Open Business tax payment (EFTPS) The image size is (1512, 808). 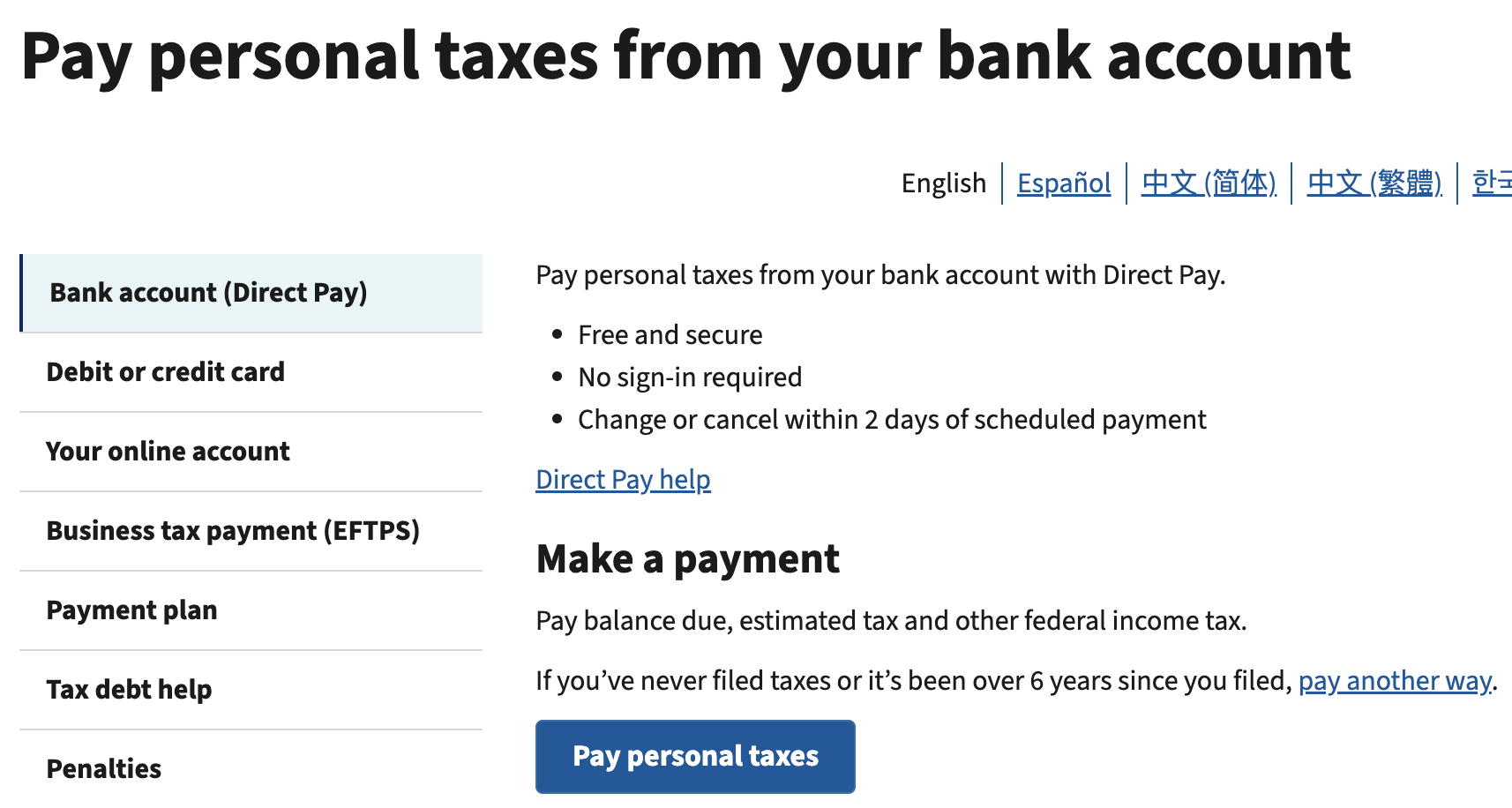pos(233,530)
